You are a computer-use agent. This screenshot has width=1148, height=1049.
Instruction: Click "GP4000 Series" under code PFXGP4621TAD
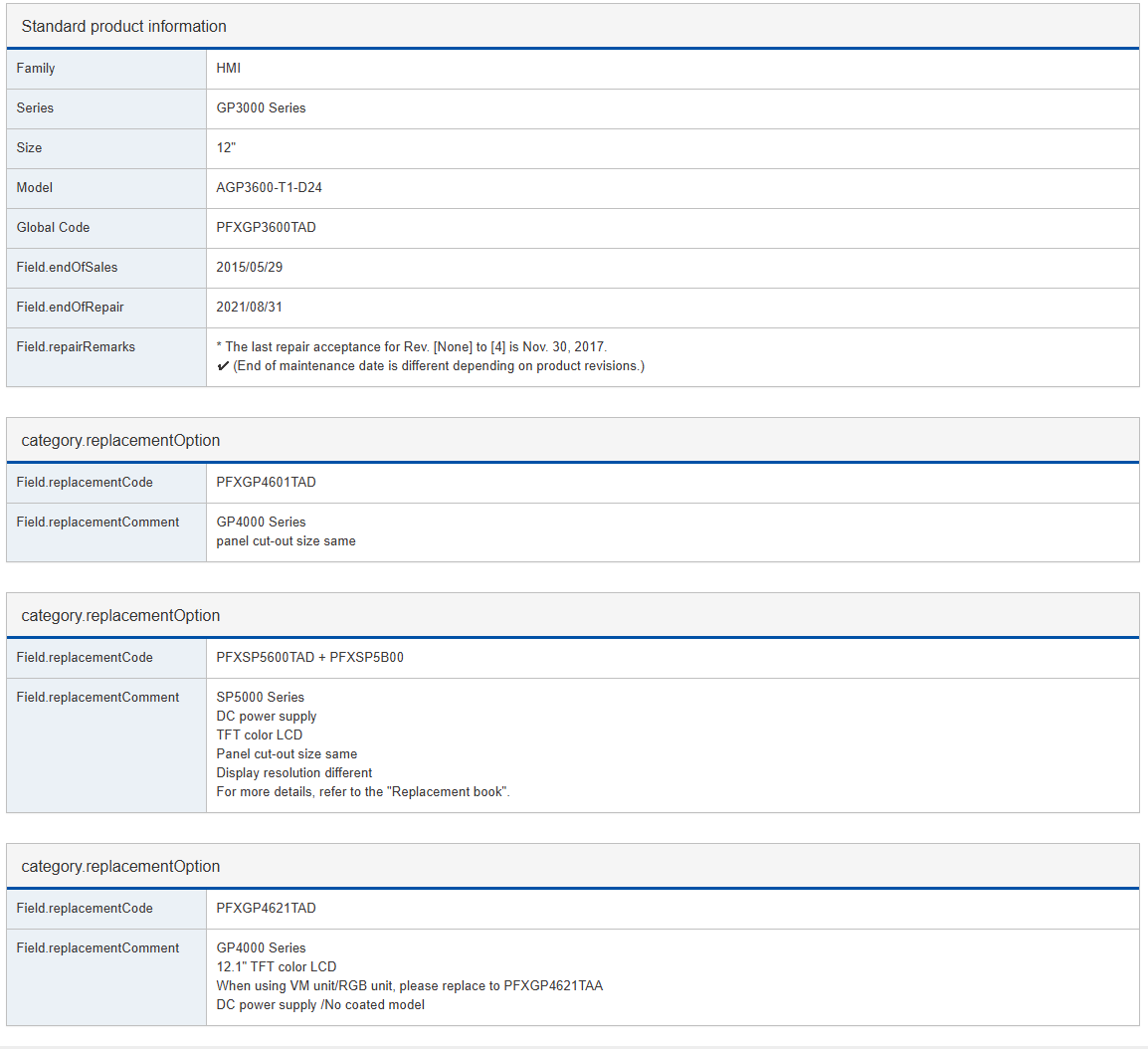click(262, 947)
